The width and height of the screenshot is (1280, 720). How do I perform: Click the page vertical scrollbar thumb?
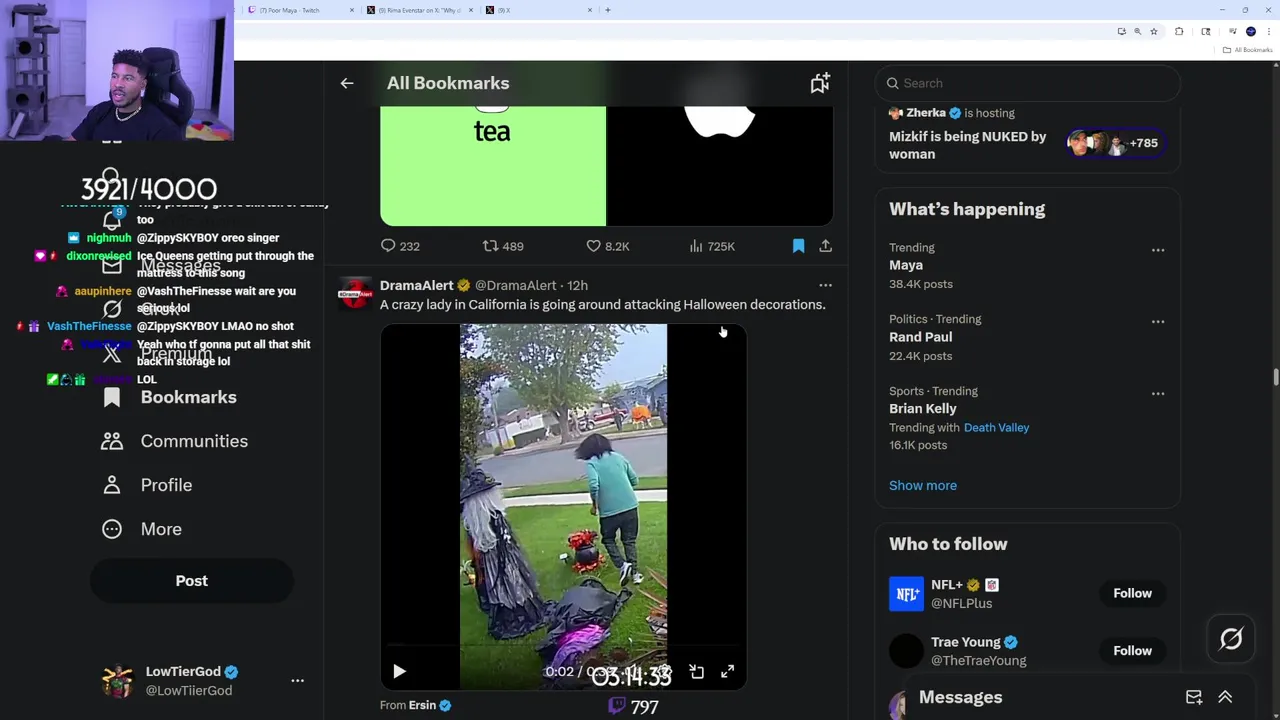tap(1275, 377)
